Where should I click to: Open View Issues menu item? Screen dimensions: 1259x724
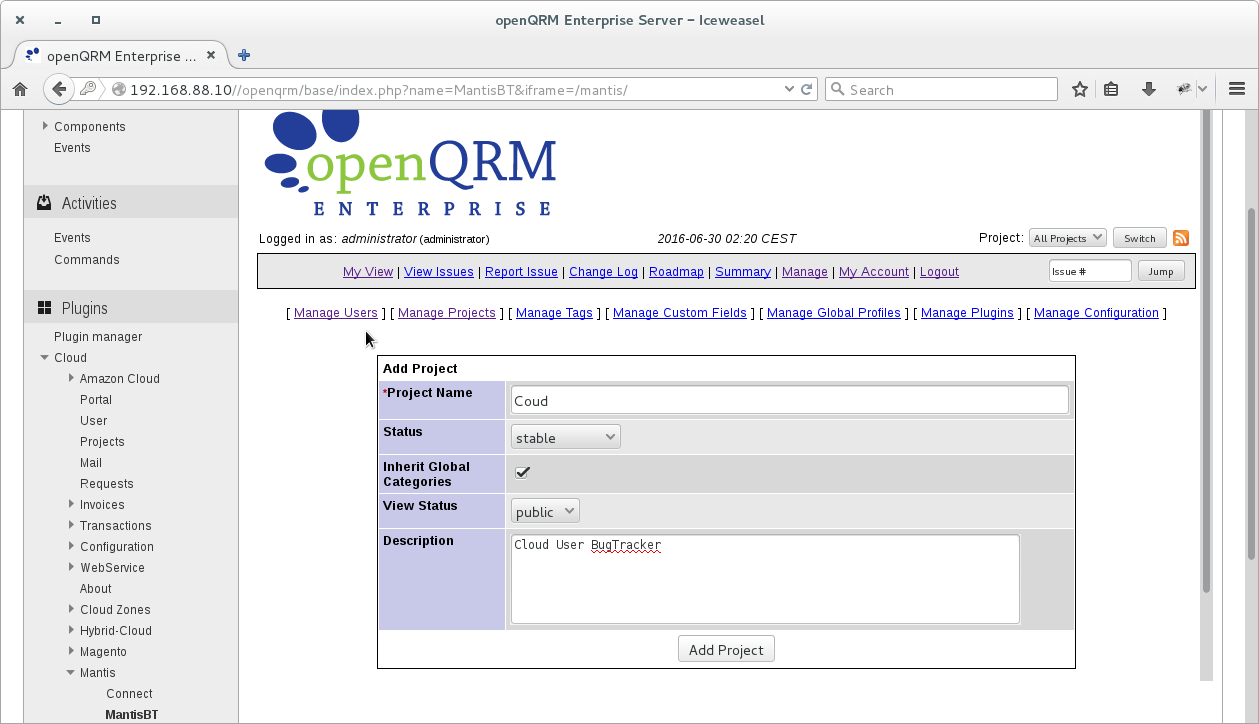[x=439, y=271]
